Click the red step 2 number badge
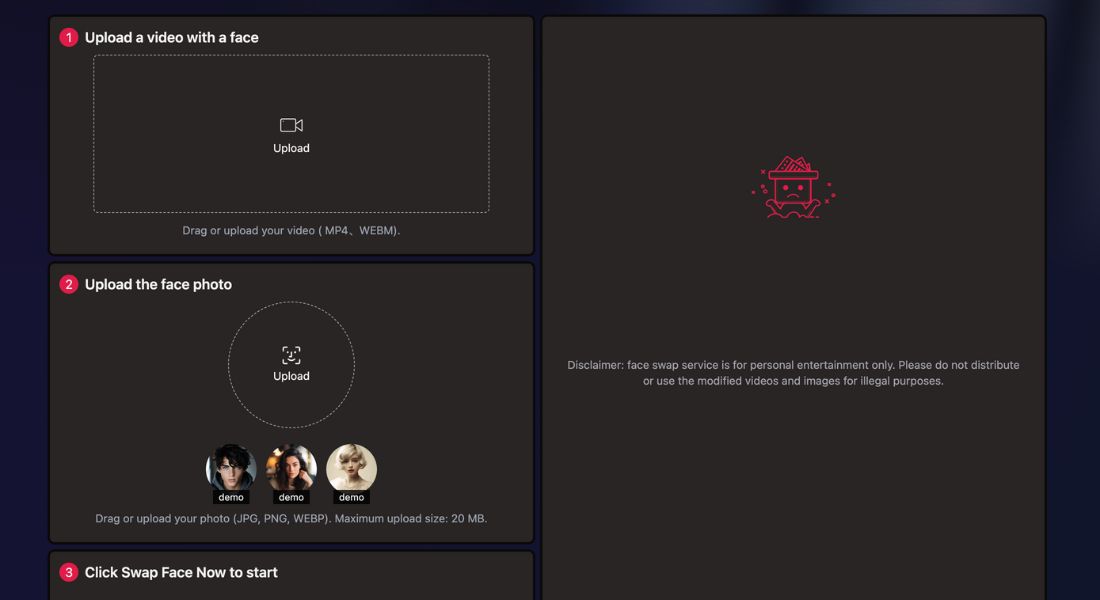The image size is (1100, 600). click(69, 285)
